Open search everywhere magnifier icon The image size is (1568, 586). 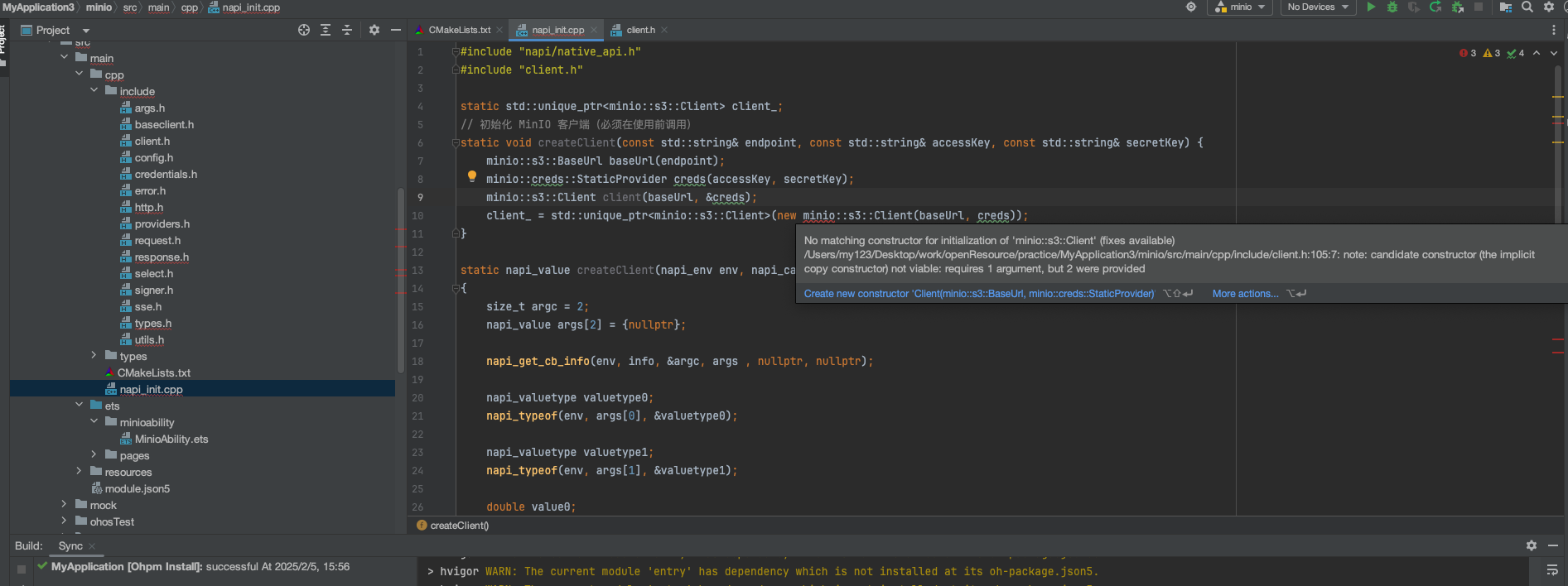[1527, 7]
